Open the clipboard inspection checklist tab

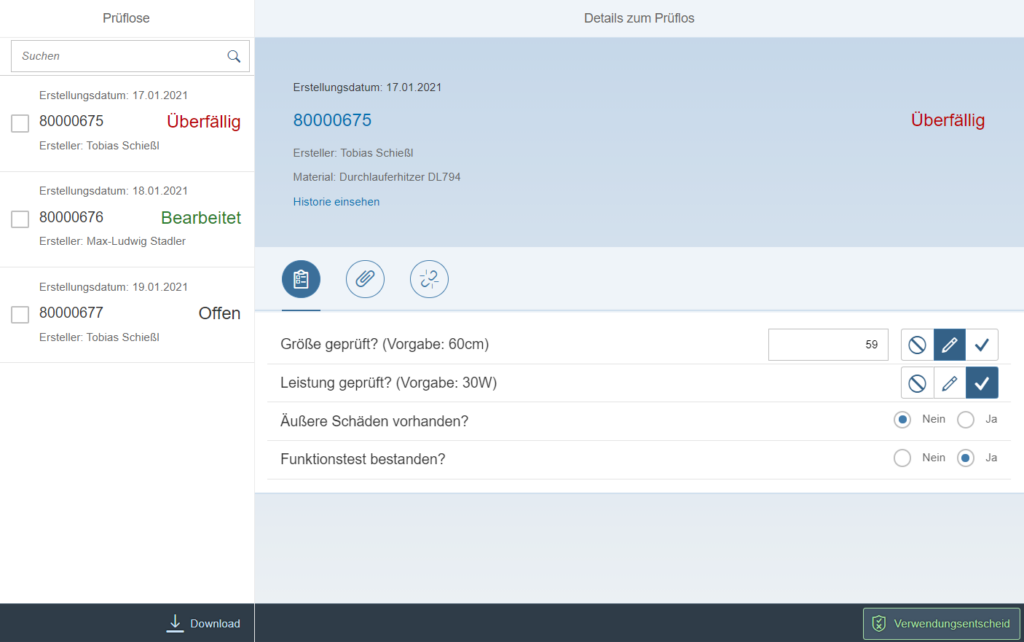pos(301,280)
